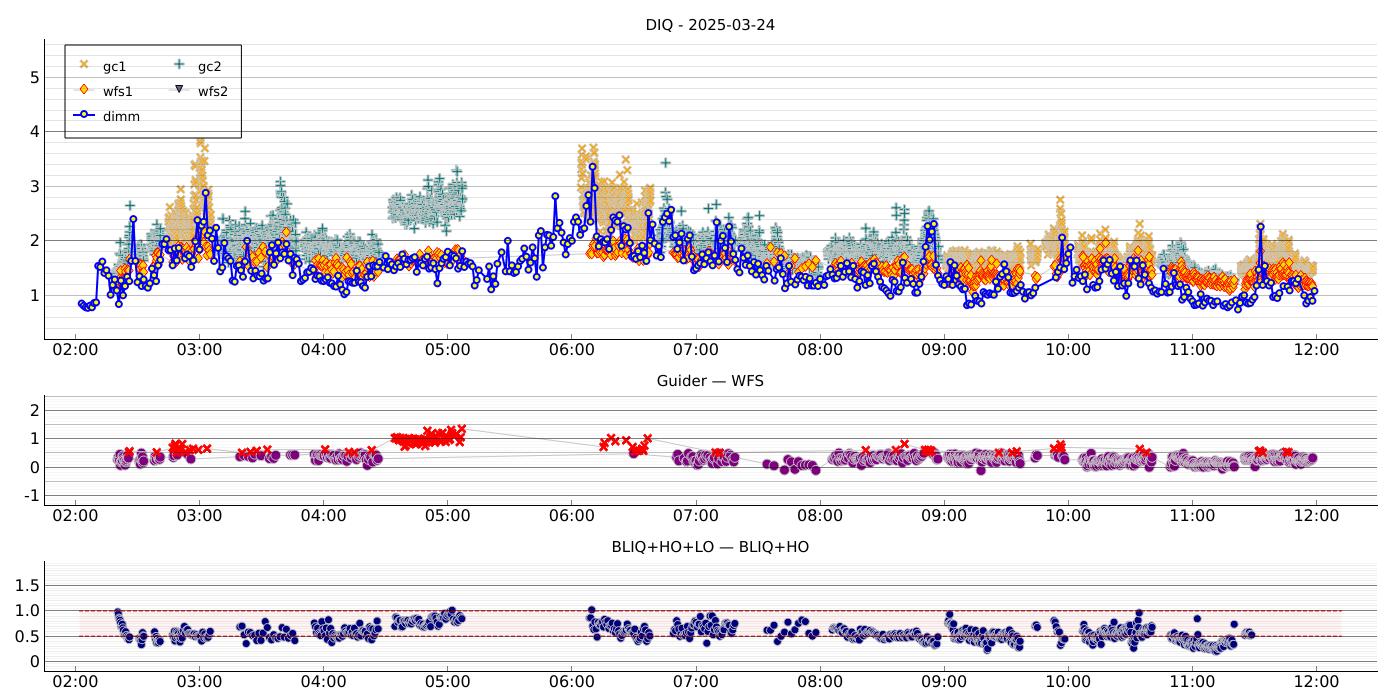Click the '07:00' time label under Guider plot

[696, 516]
